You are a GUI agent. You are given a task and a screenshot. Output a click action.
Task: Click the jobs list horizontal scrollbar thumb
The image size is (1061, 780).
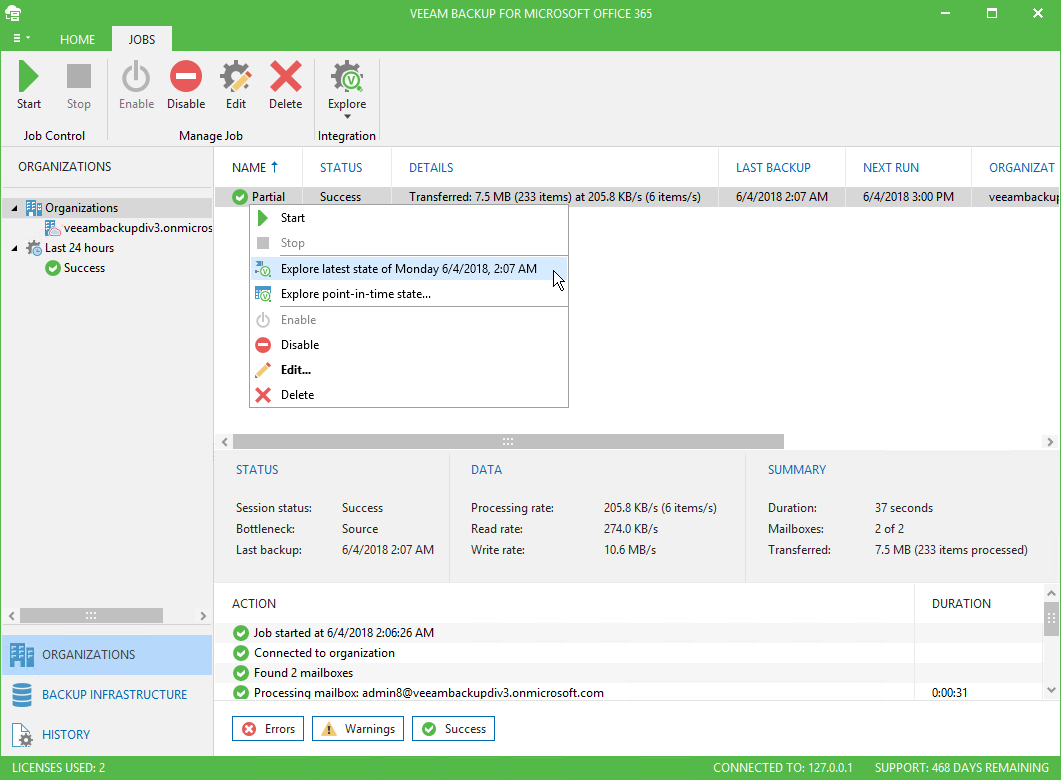pyautogui.click(x=508, y=442)
